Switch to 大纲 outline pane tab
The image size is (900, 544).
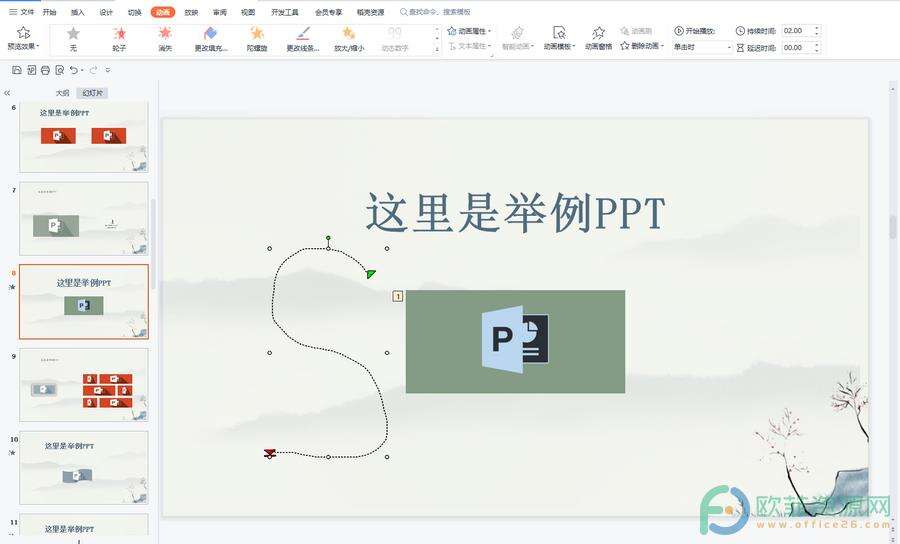coord(63,93)
